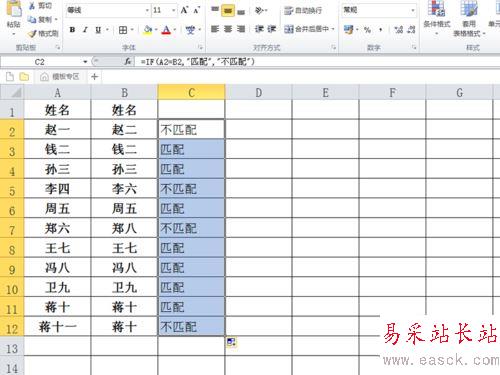The width and height of the screenshot is (500, 375).
Task: Open the font name dropdown
Action: 147,10
